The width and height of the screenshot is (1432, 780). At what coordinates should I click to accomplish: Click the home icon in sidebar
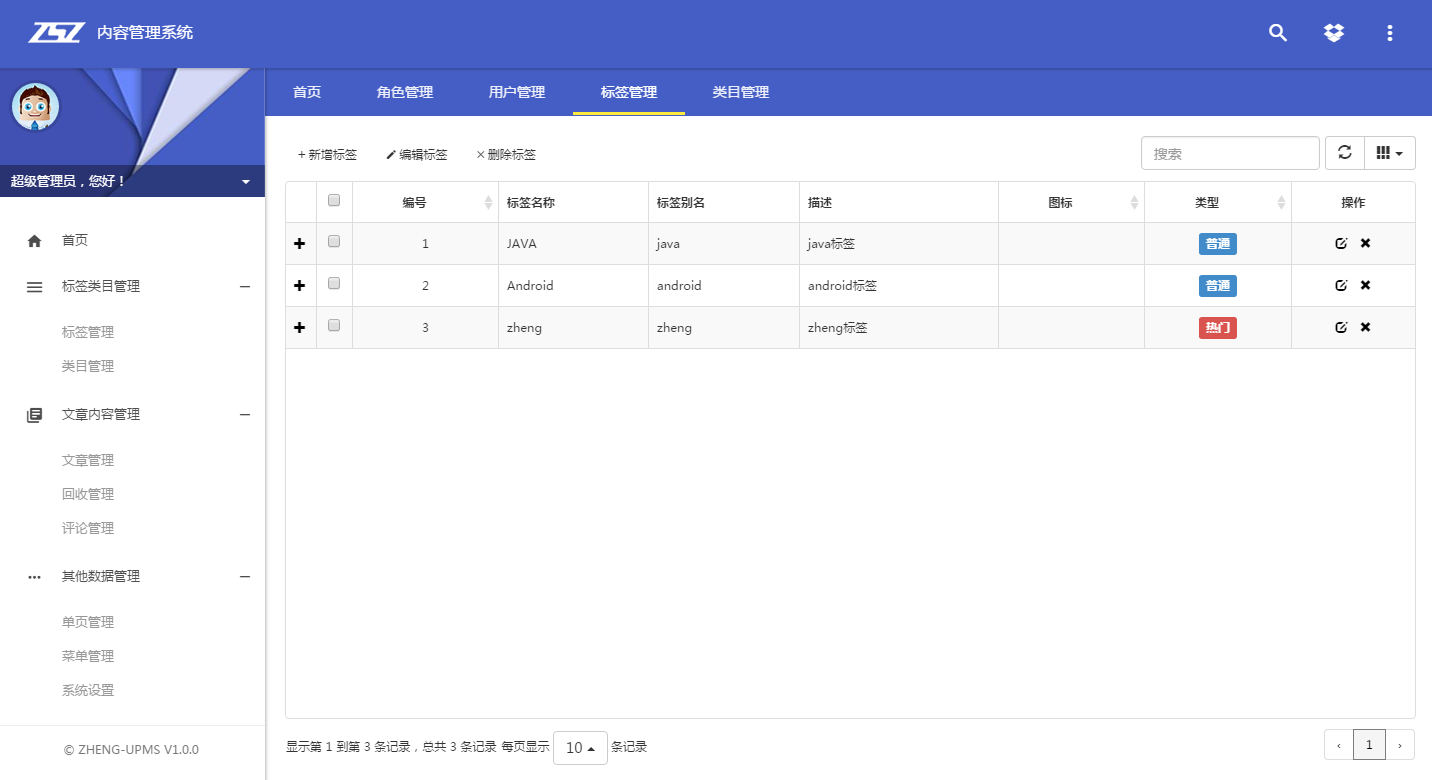coord(34,240)
